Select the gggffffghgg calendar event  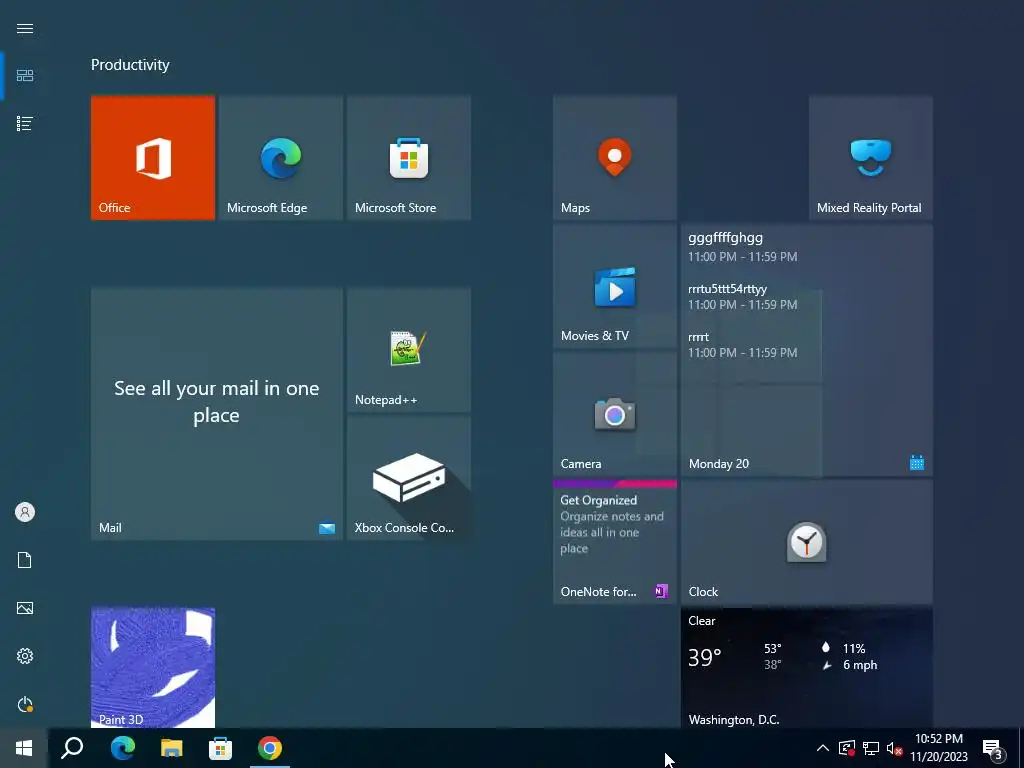[743, 246]
